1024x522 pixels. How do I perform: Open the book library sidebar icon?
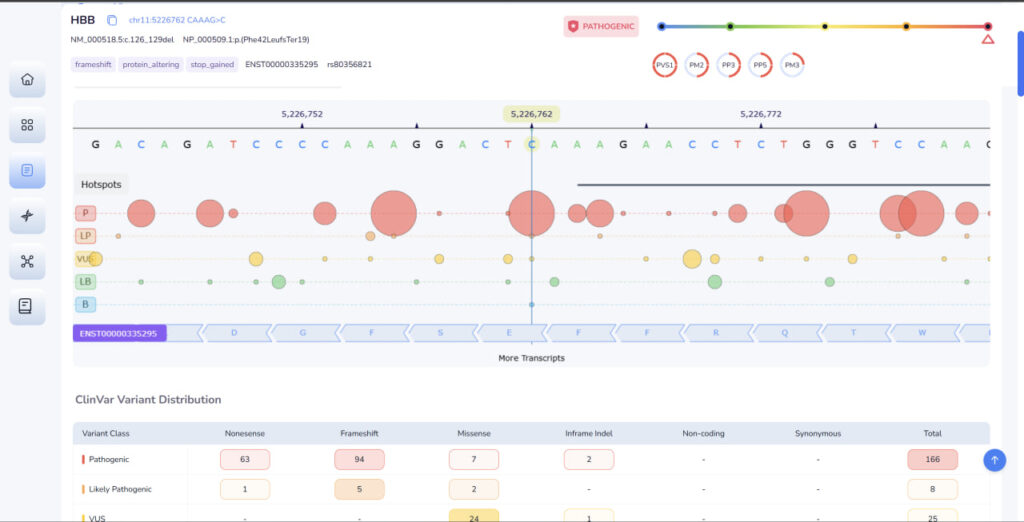tap(27, 306)
